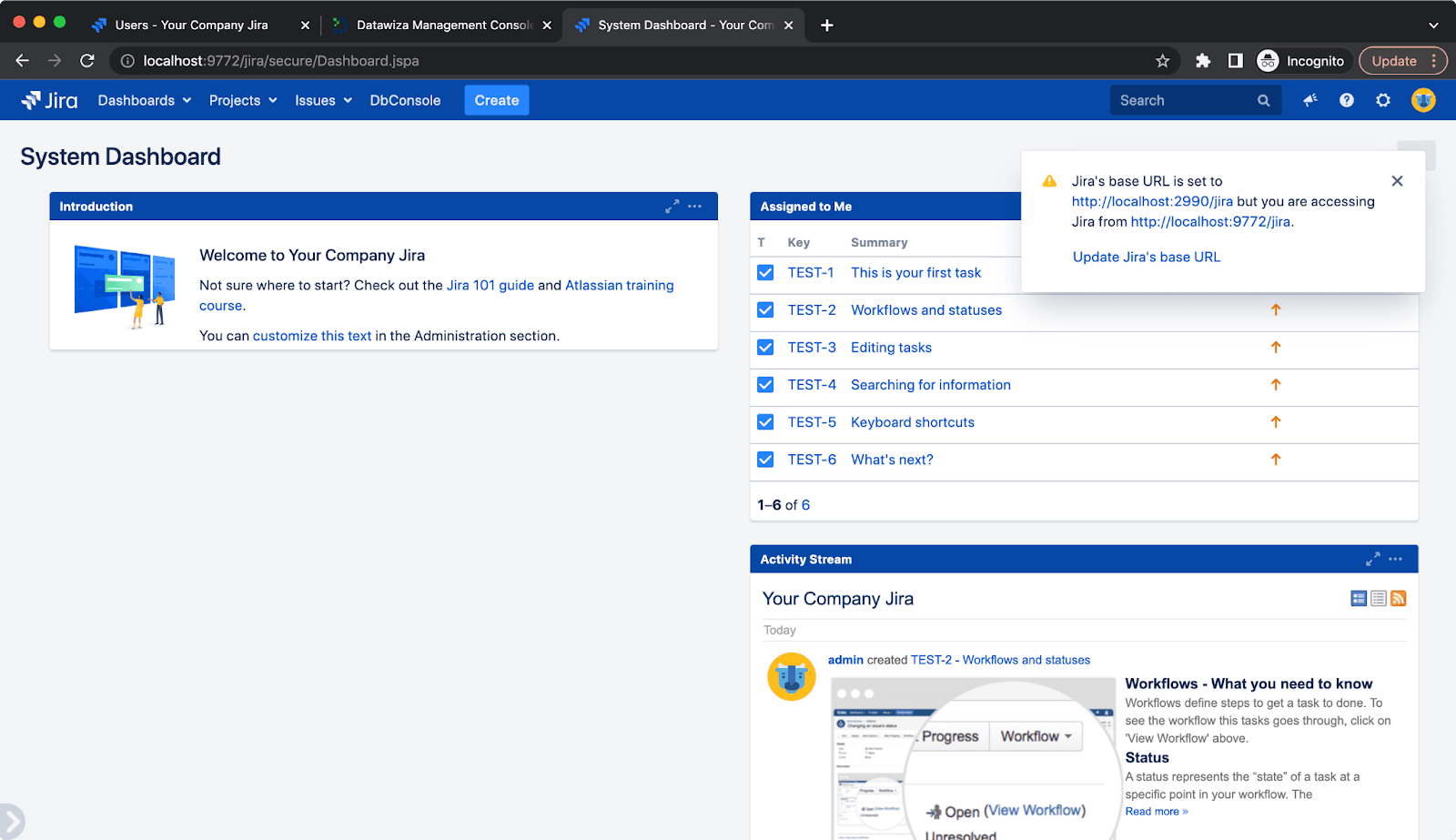Click the task type icon for TEST-1

(765, 272)
